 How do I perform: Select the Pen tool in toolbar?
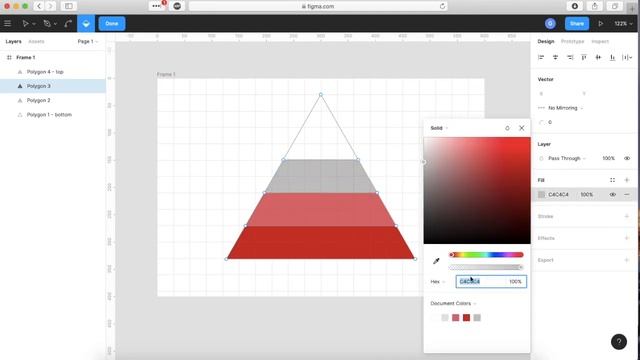47,24
